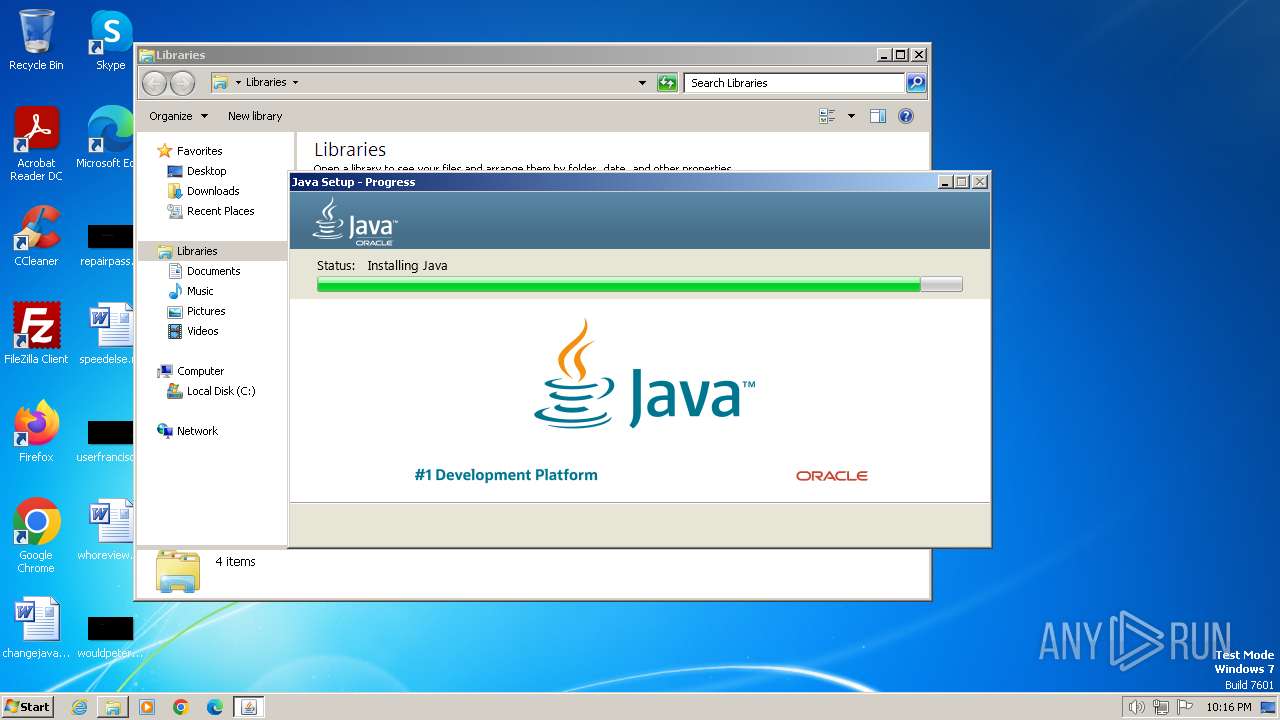Click the Help question mark in Libraries
1280x720 pixels.
point(906,116)
